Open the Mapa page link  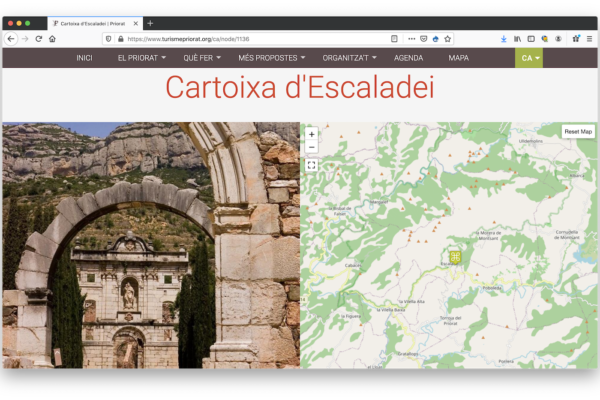[458, 58]
